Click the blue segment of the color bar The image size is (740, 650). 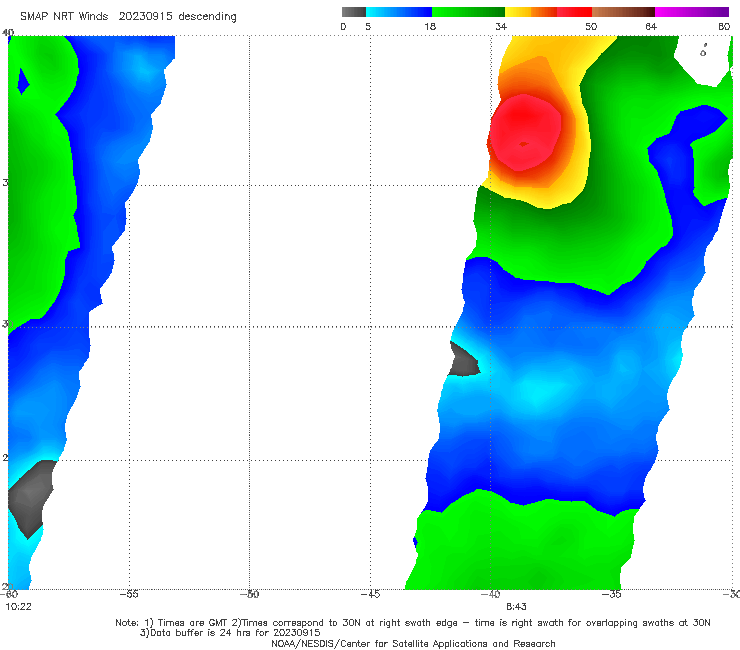pyautogui.click(x=399, y=12)
